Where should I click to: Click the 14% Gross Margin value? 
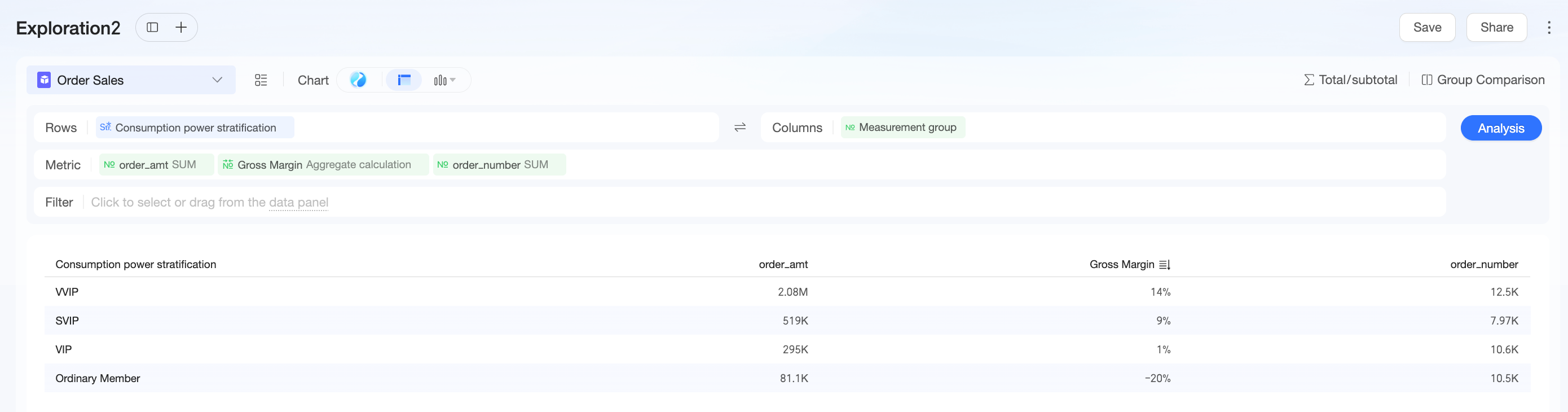tap(1160, 292)
